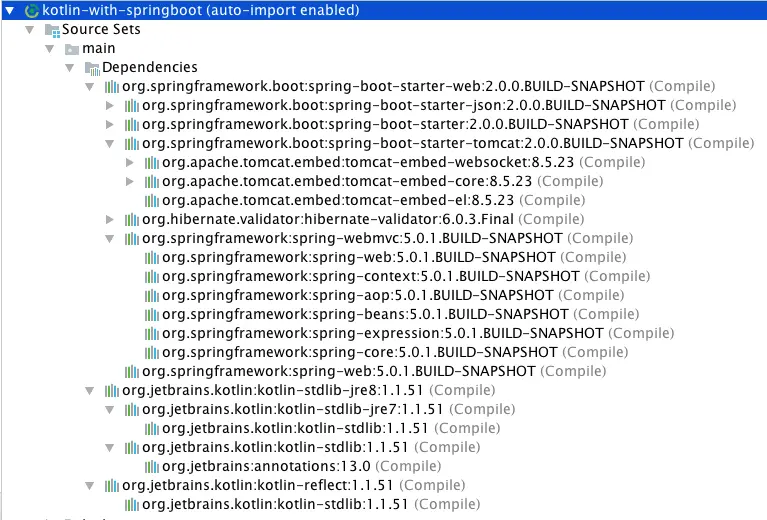Expand spring-boot-starter:2.0.0.BUILD-SNAPSHOT dependency

tap(110, 125)
